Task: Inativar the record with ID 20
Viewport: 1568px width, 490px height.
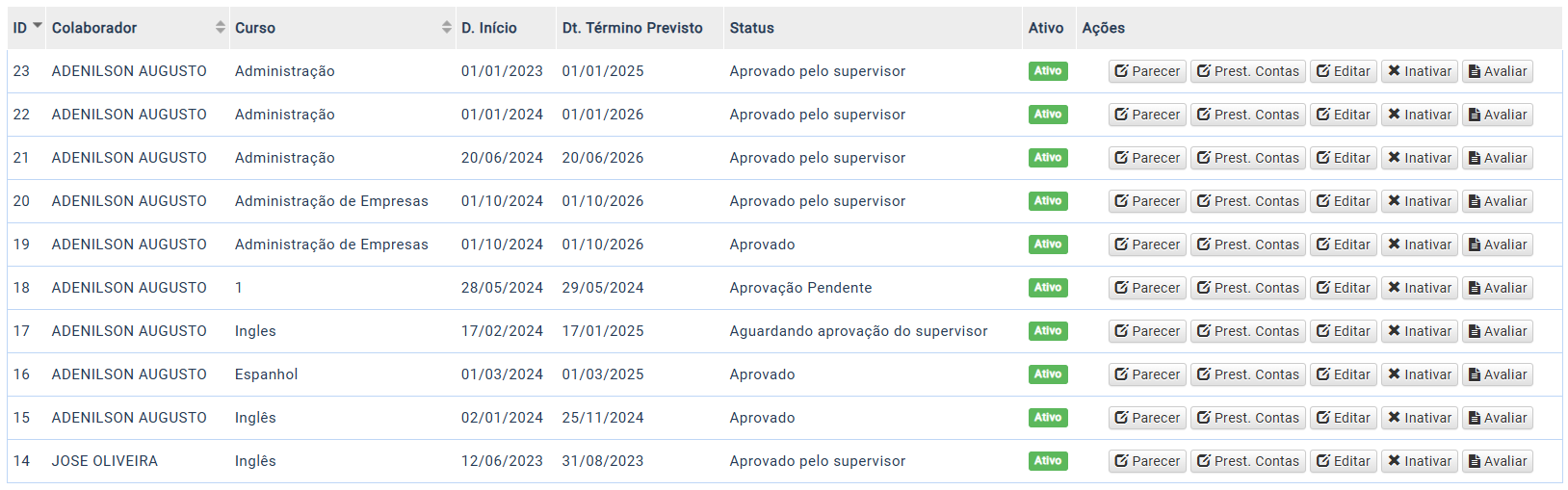Action: 1419,201
